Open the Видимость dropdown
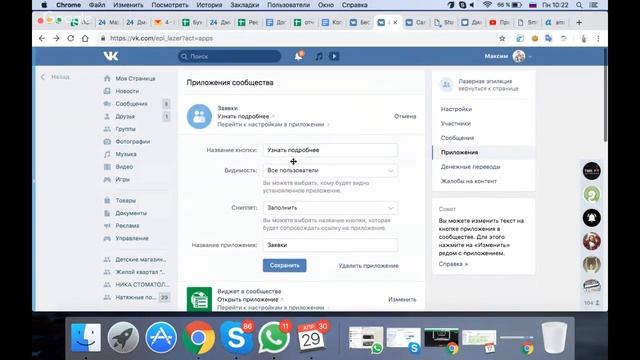This screenshot has width=640, height=360. 330,170
